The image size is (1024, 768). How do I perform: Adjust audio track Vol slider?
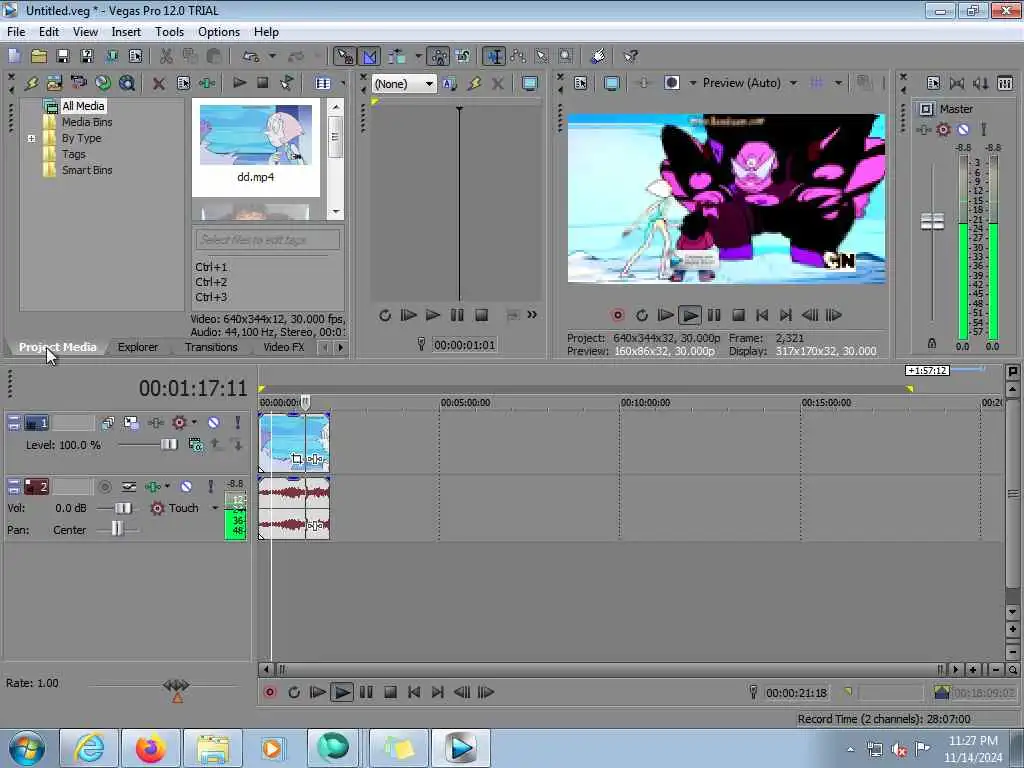coord(123,508)
